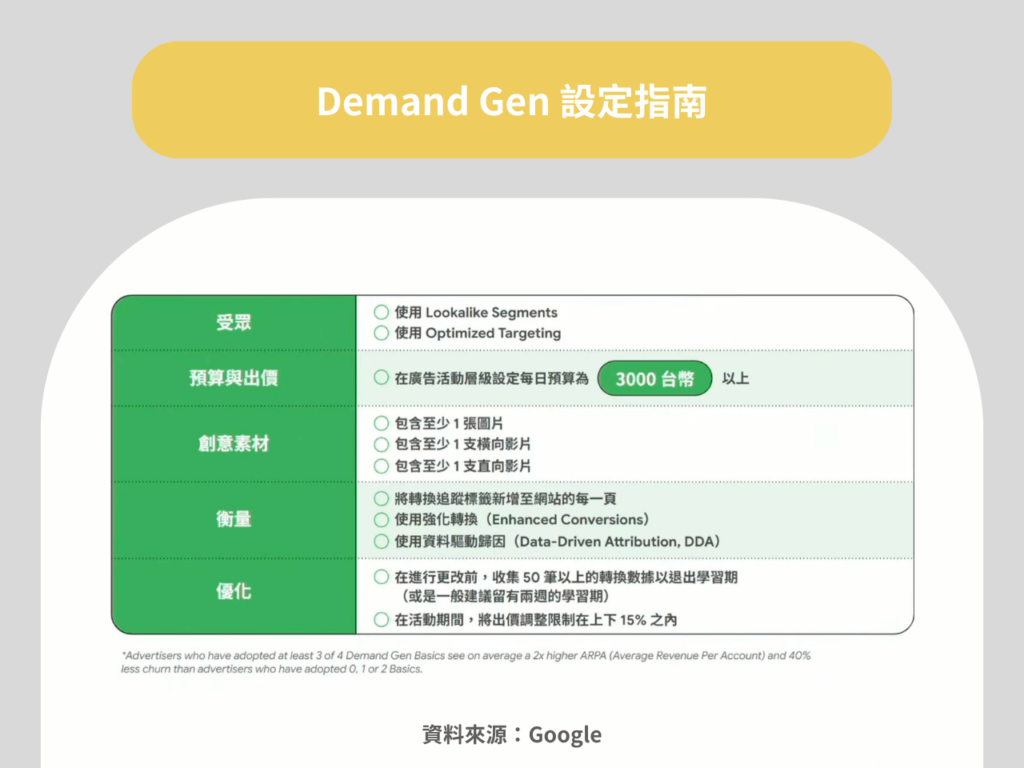Select the 受眾 category cell
1024x768 pixels.
pyautogui.click(x=234, y=322)
